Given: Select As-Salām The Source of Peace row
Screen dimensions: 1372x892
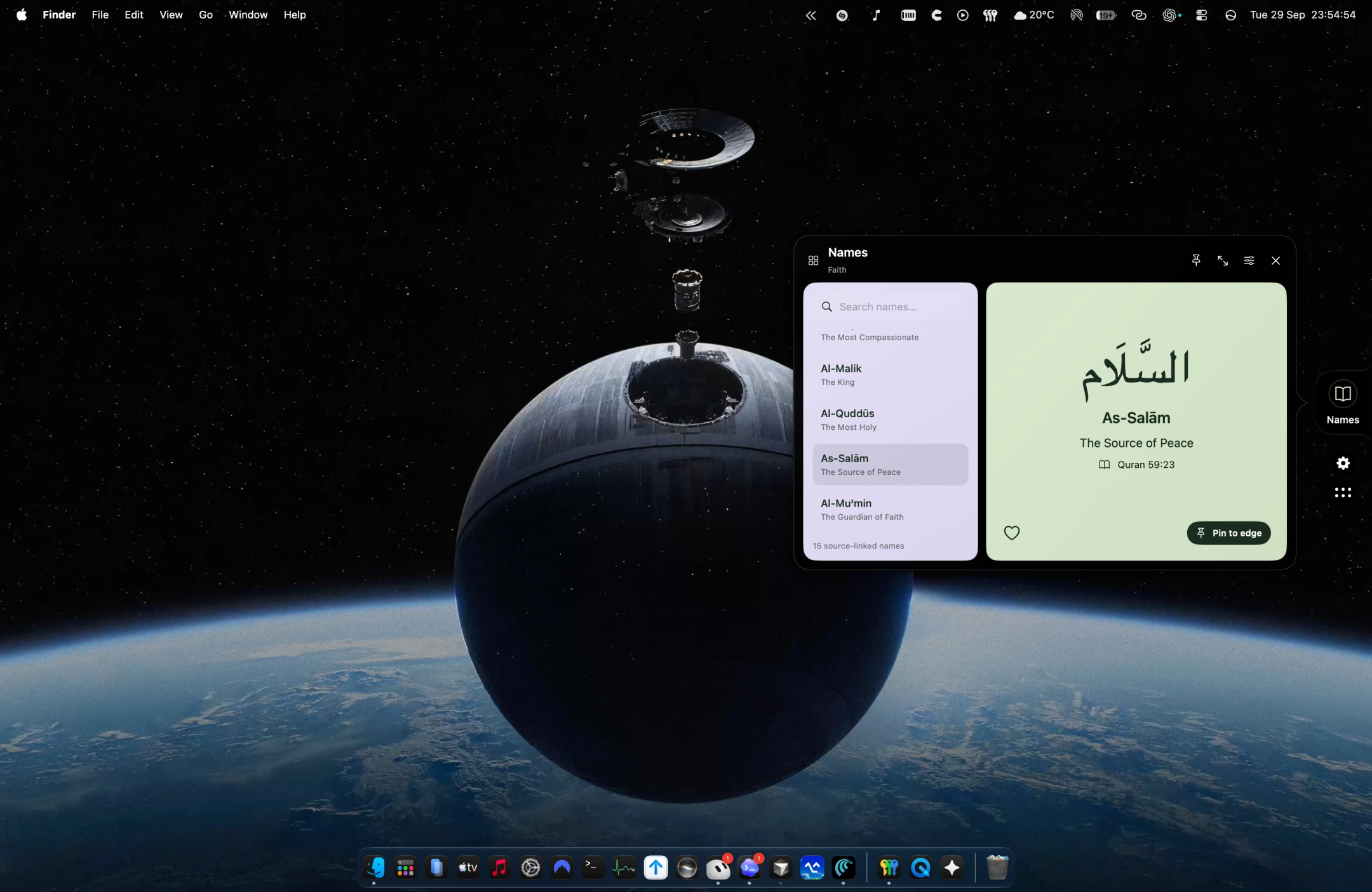Looking at the screenshot, I should point(890,464).
